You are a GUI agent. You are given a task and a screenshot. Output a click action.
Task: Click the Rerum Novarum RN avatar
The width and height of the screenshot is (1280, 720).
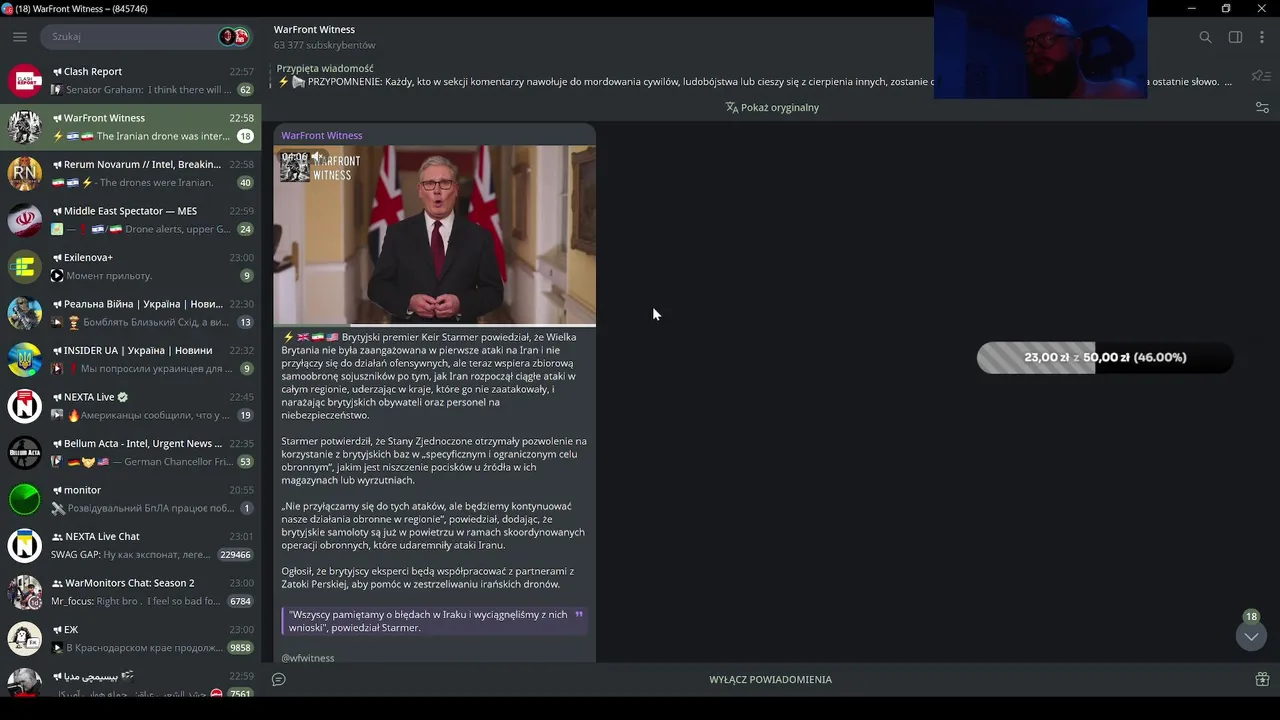tap(25, 174)
